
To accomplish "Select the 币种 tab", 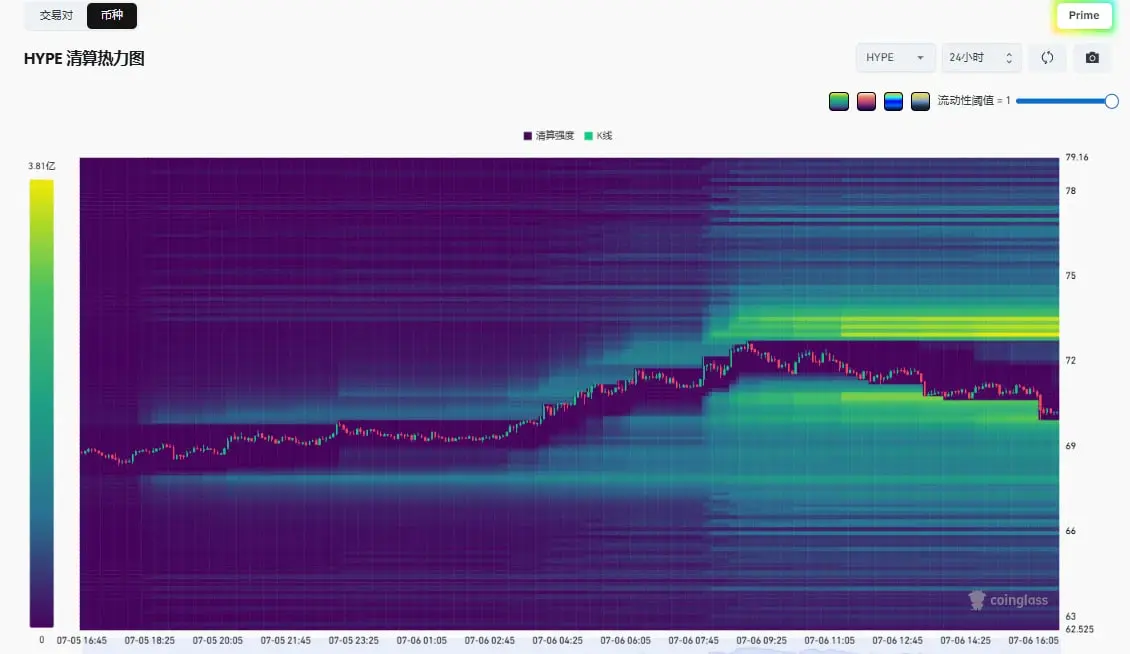I will pos(112,15).
